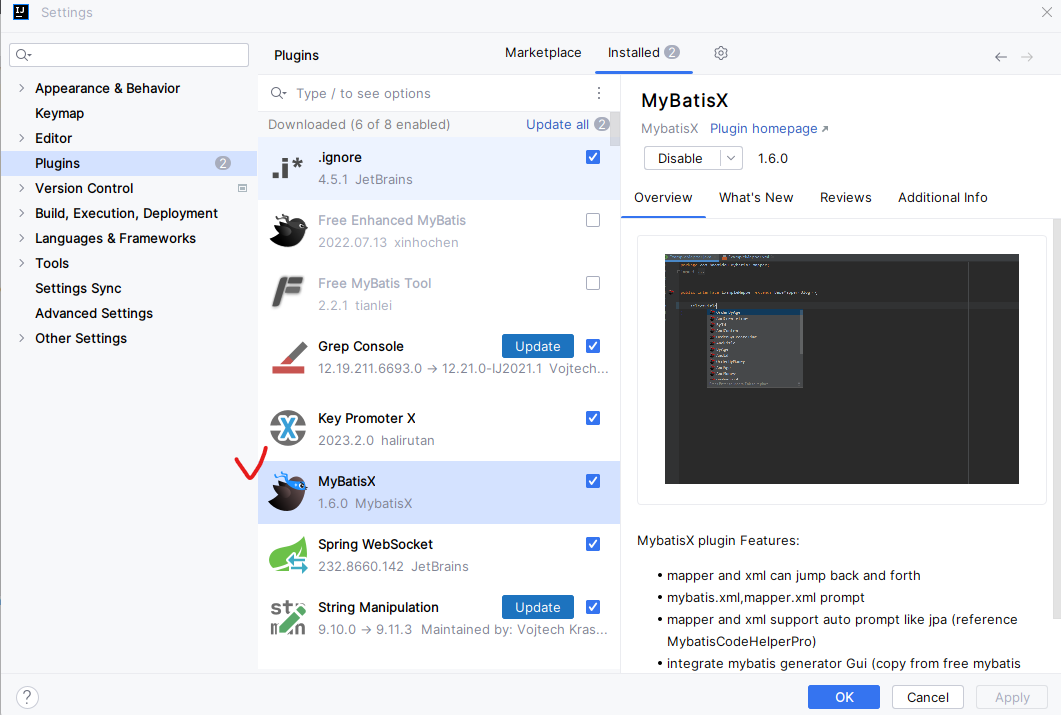This screenshot has height=715, width=1061.
Task: Click the plugin list vertical scrollbar
Action: click(x=614, y=129)
